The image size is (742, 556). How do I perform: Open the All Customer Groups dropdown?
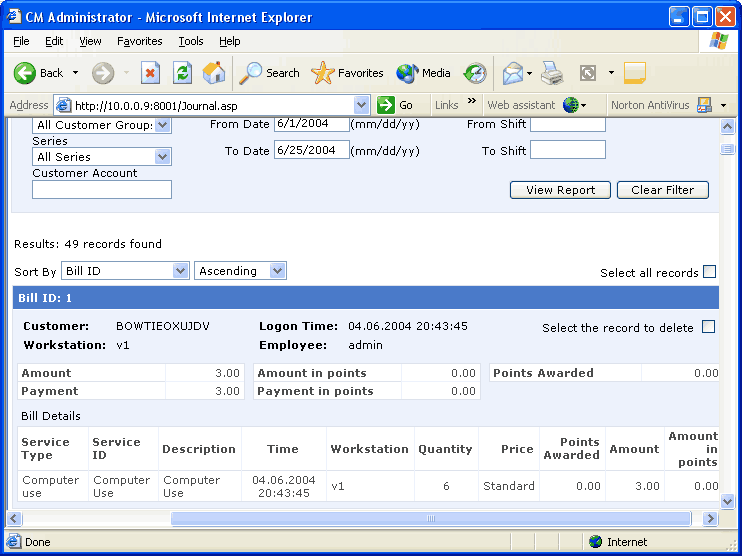pyautogui.click(x=163, y=125)
